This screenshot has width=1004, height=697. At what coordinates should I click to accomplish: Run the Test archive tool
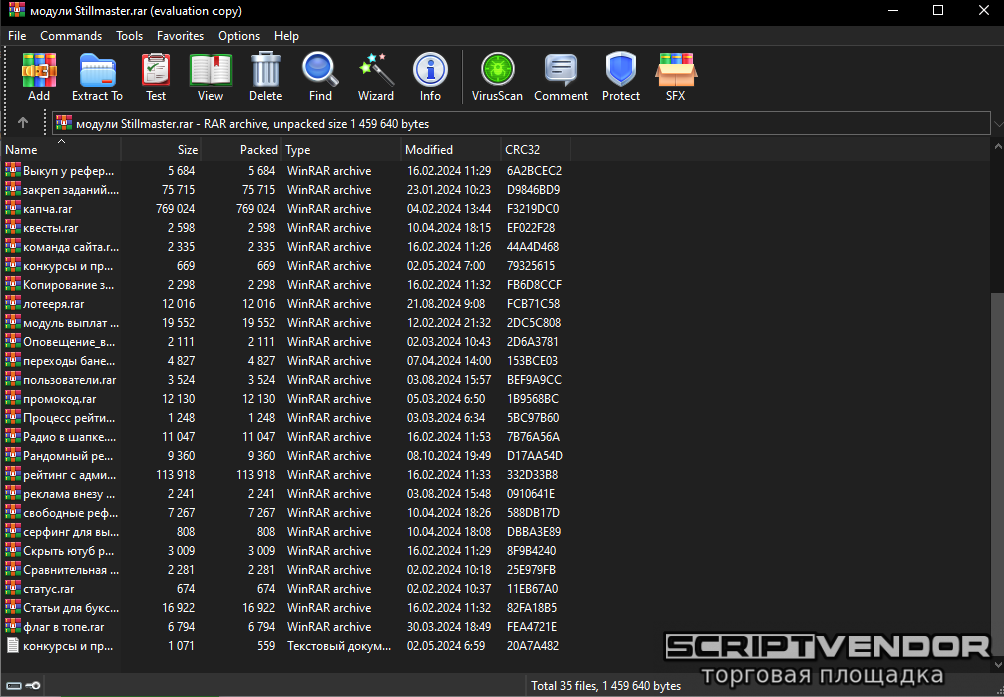(156, 77)
